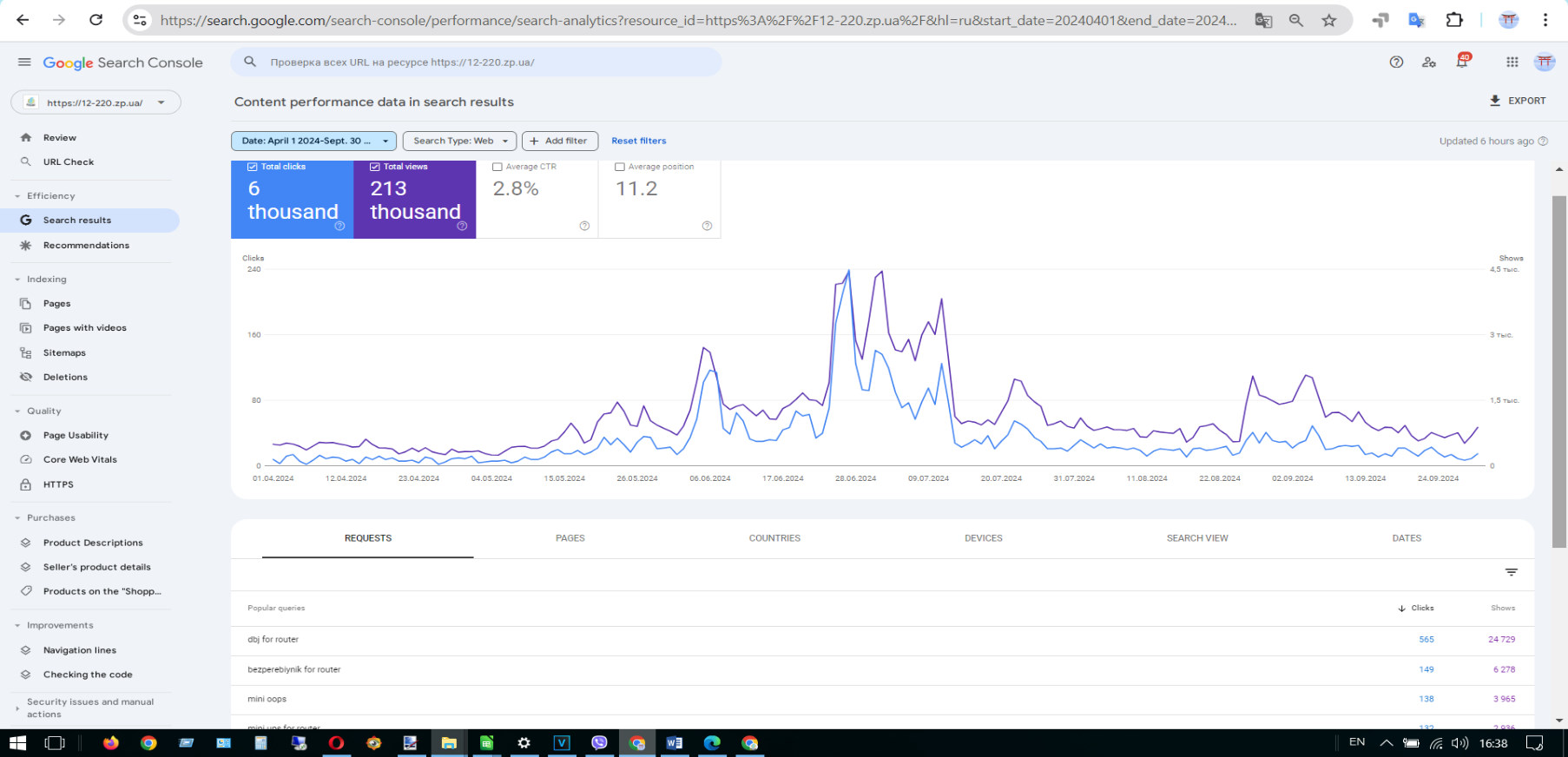Collapse the Efficiency section
Image resolution: width=1568 pixels, height=757 pixels.
pyautogui.click(x=17, y=196)
